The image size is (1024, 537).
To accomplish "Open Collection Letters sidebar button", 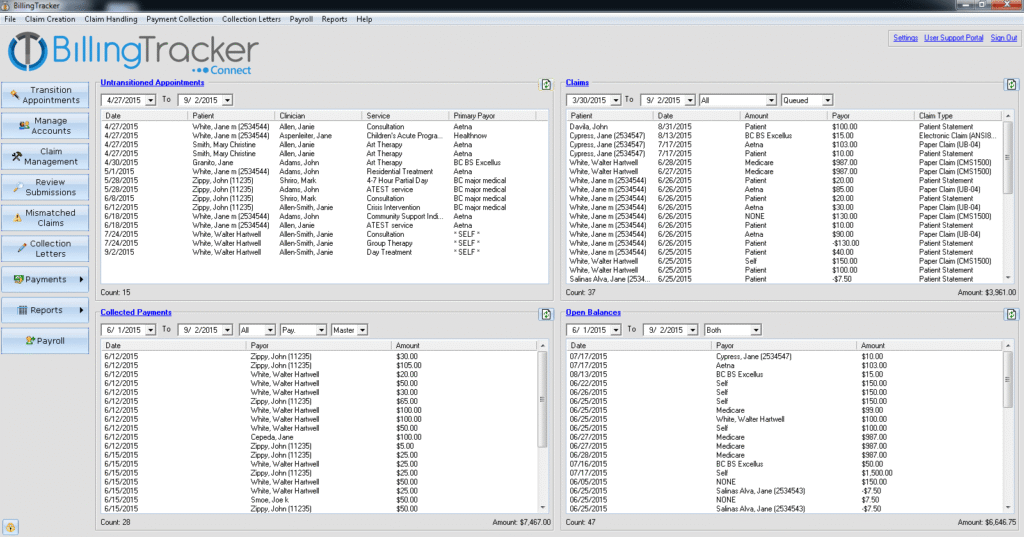I will click(x=45, y=249).
